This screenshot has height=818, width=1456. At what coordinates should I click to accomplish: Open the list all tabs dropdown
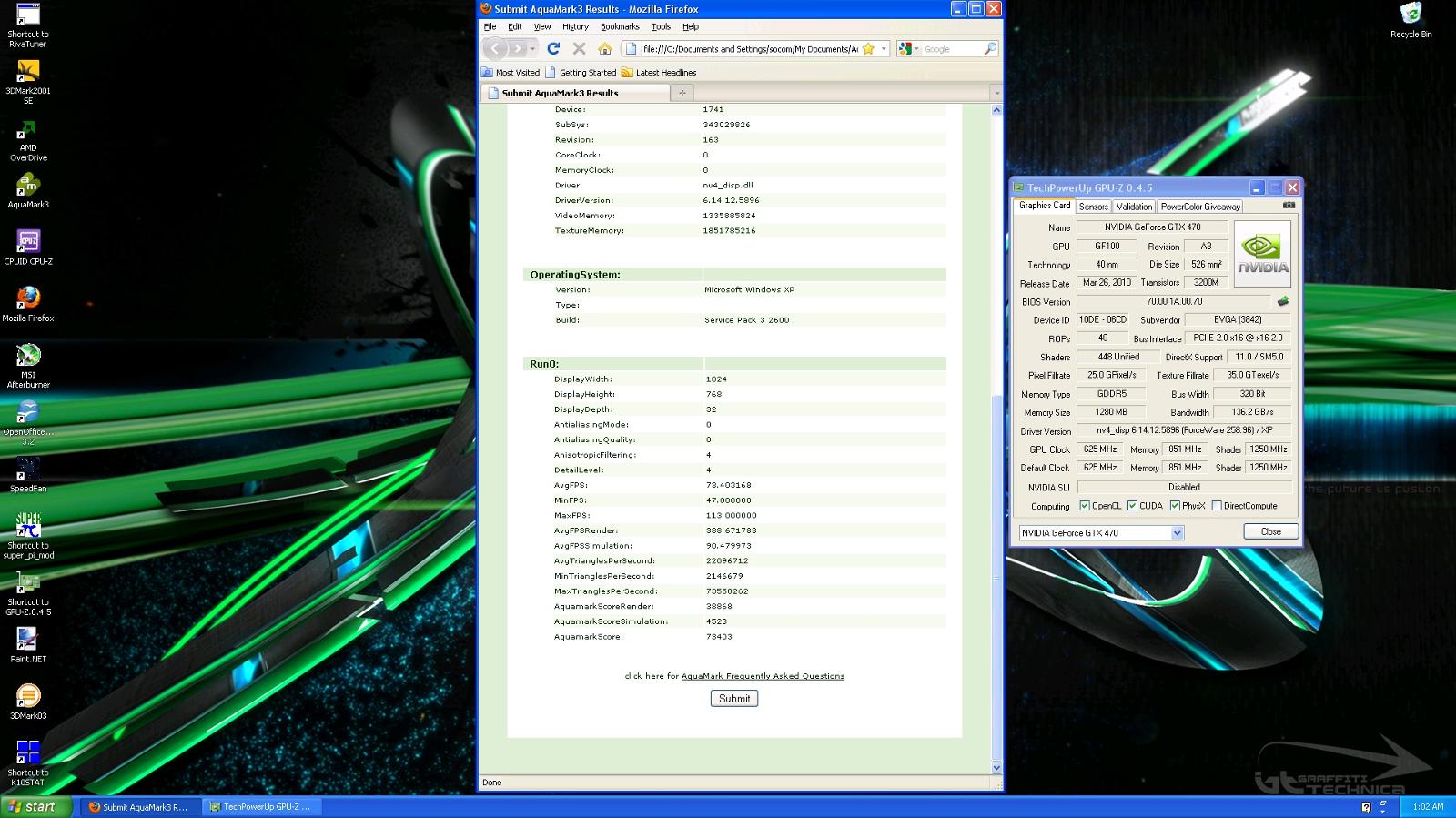click(996, 93)
